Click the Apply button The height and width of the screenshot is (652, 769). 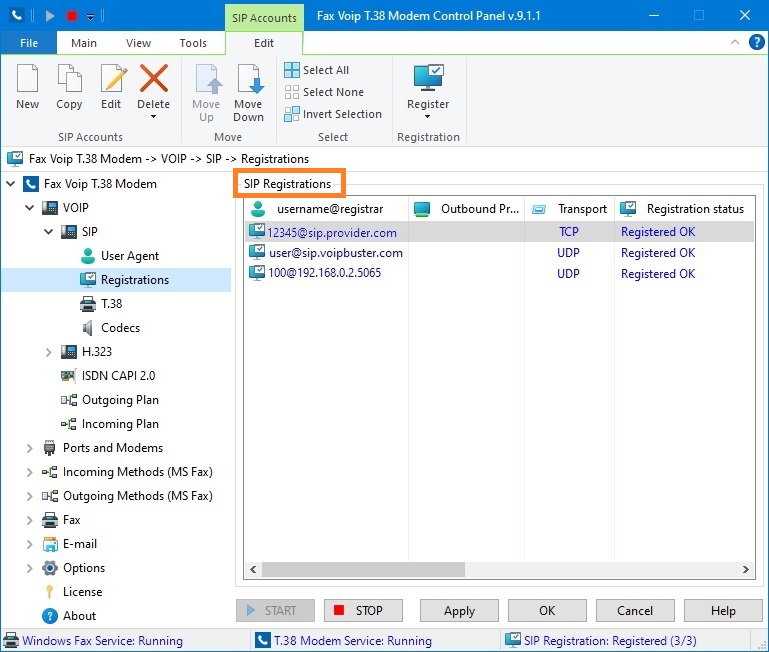[460, 611]
